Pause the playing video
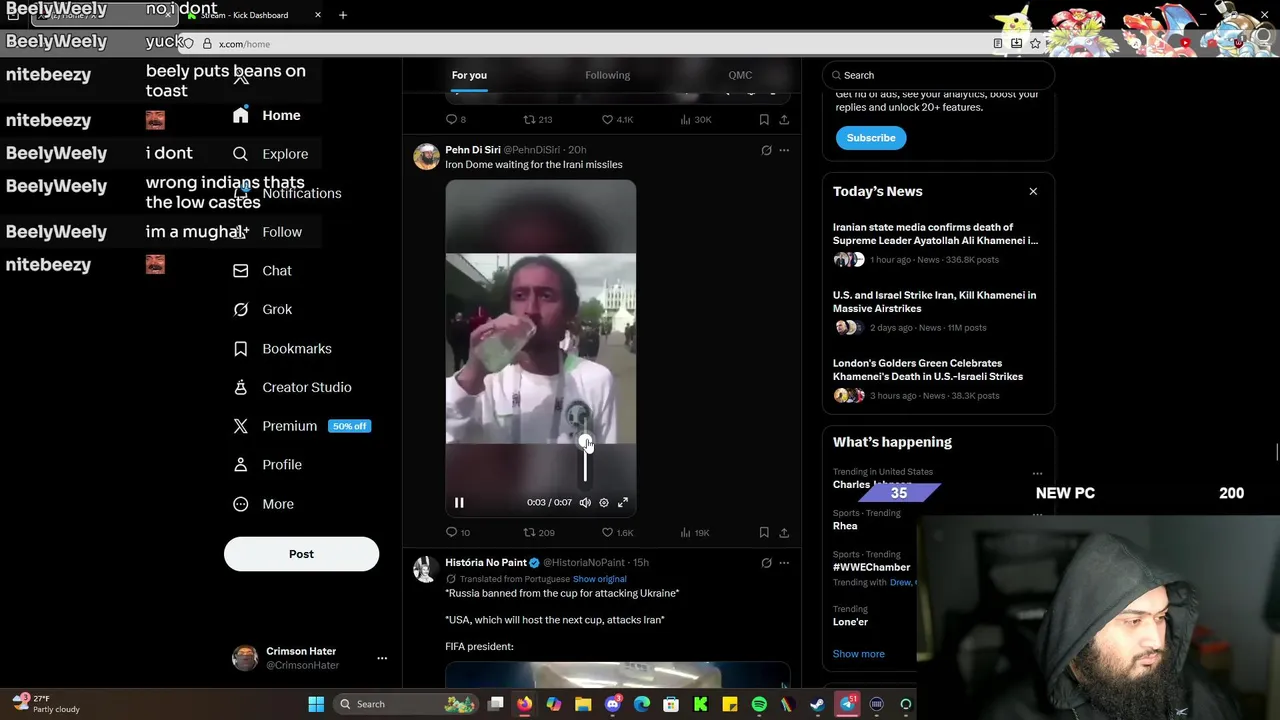This screenshot has width=1280, height=720. (459, 503)
